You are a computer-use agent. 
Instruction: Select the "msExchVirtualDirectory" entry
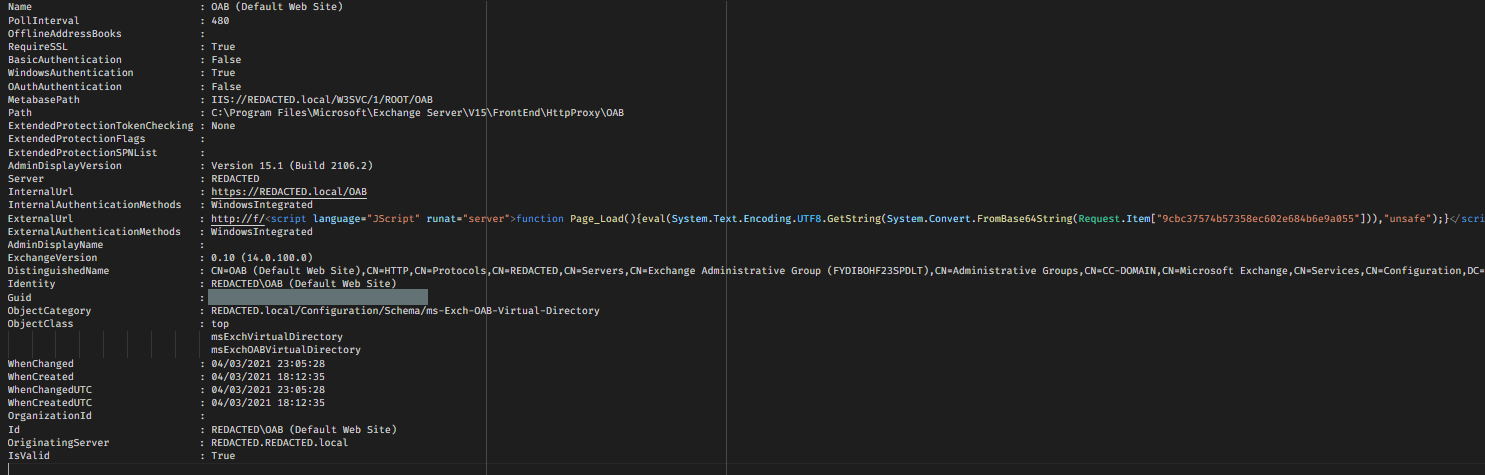coord(277,337)
